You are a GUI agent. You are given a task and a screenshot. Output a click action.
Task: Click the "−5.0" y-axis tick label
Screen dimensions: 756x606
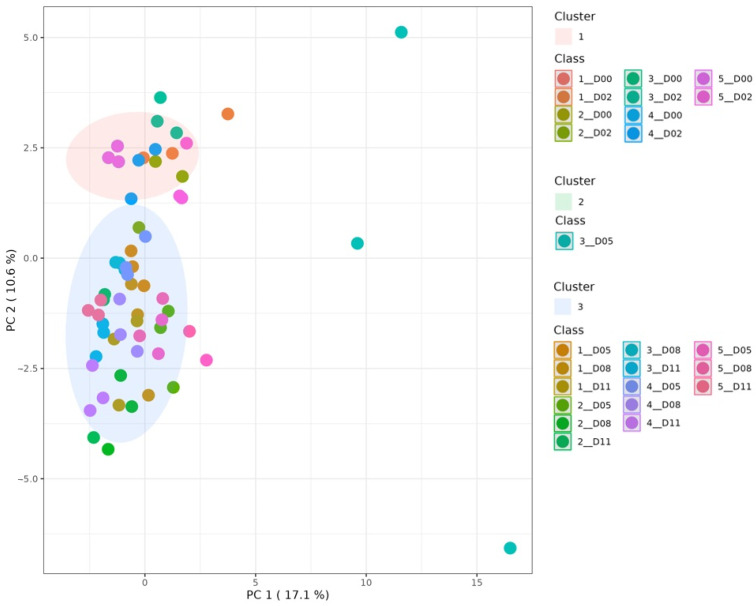tap(27, 479)
